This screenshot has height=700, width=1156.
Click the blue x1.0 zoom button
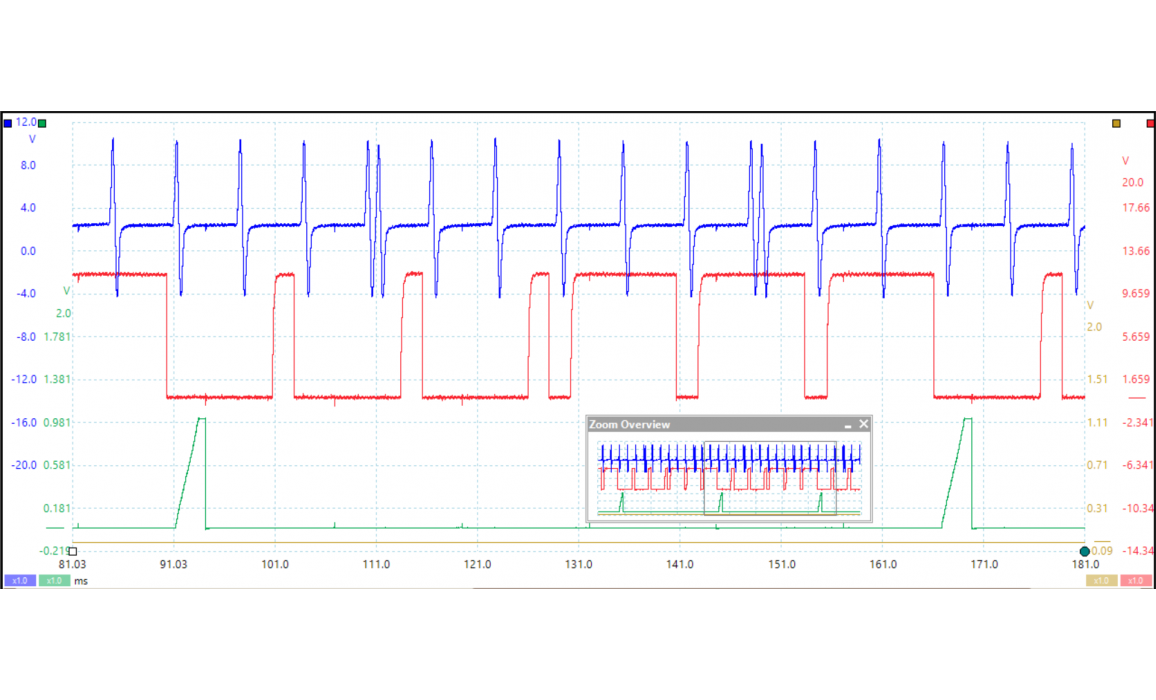pos(20,581)
